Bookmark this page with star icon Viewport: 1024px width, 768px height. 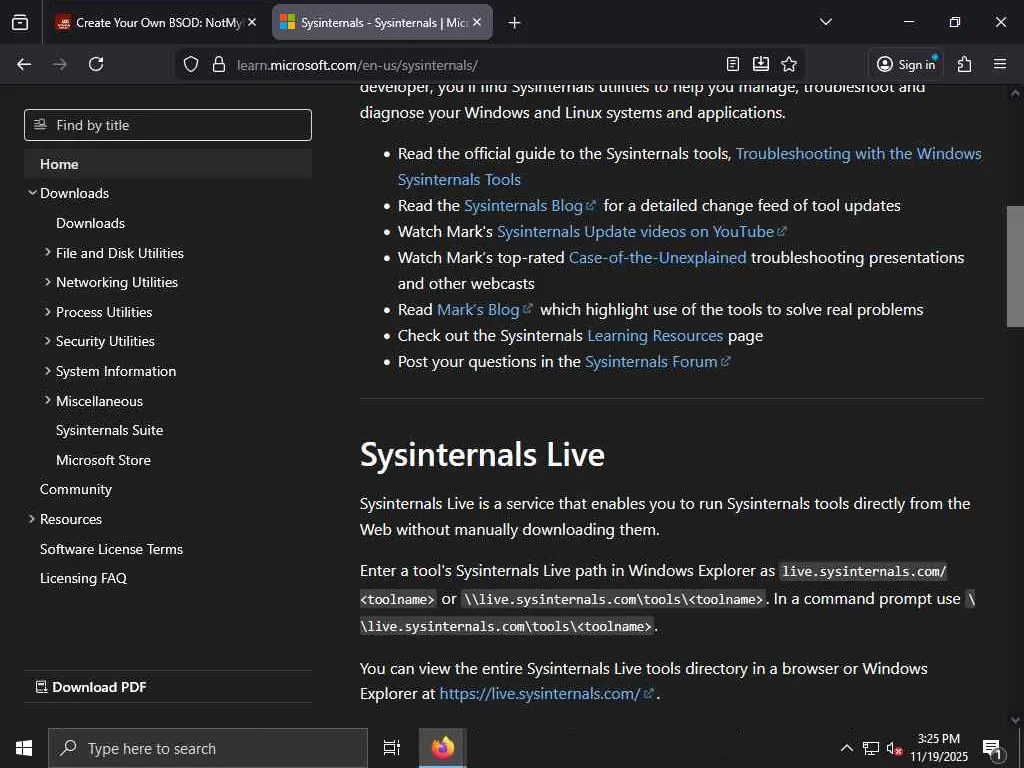(x=789, y=64)
